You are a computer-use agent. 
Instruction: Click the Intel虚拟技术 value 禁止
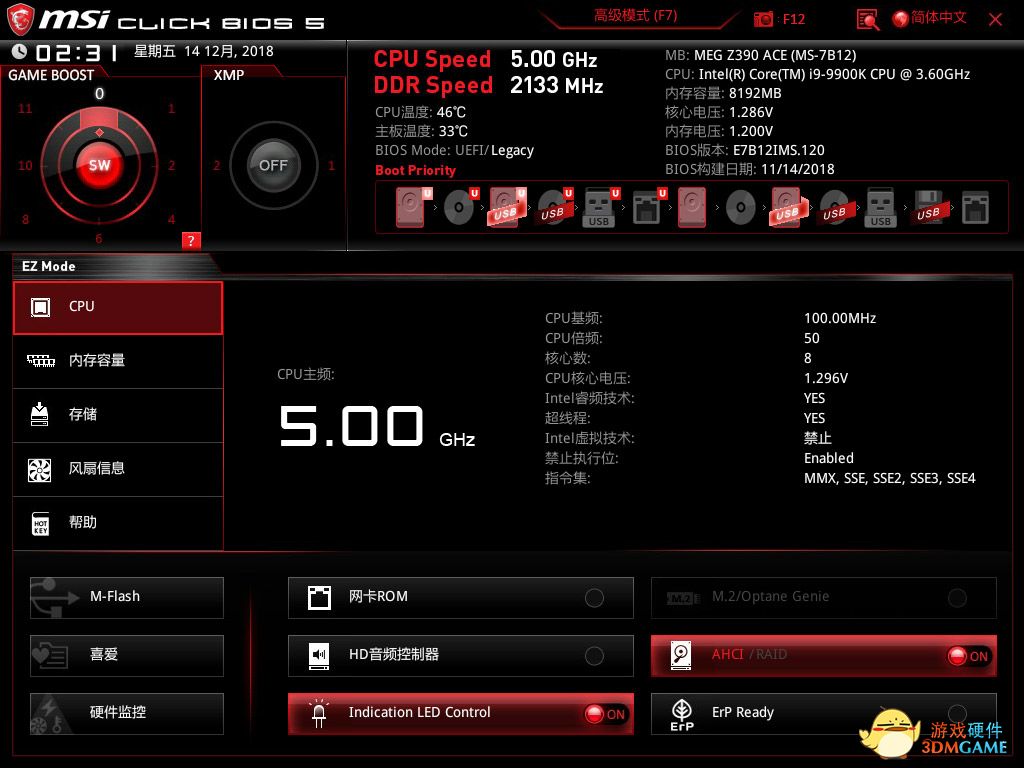(x=818, y=438)
